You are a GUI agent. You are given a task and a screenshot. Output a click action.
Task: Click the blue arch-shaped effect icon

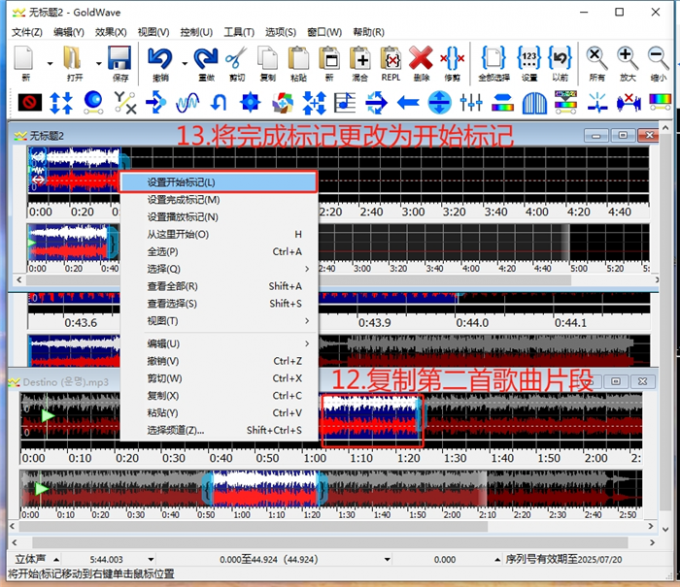(x=534, y=103)
